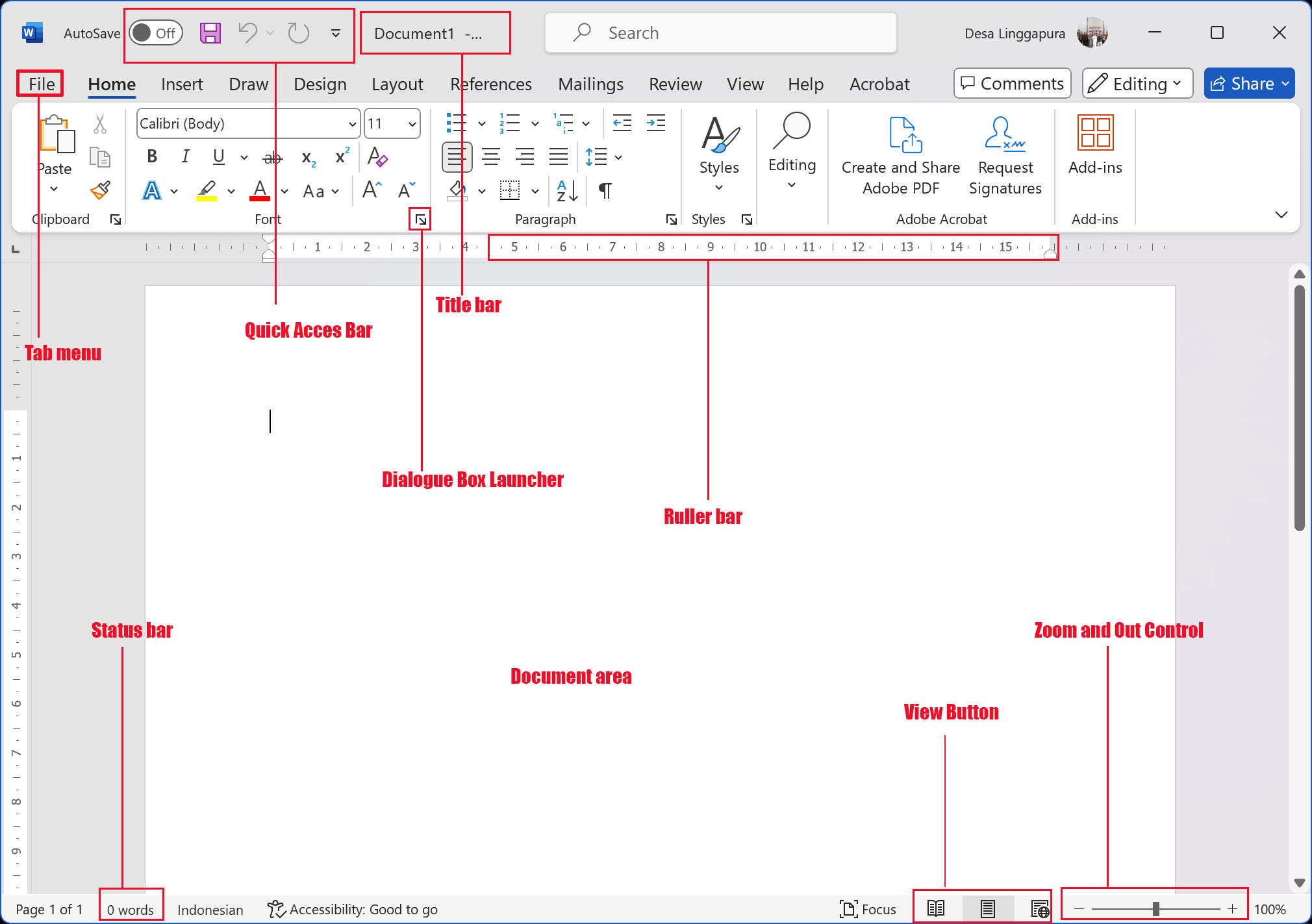Turn AutoSave on
This screenshot has height=924, width=1312.
[155, 32]
